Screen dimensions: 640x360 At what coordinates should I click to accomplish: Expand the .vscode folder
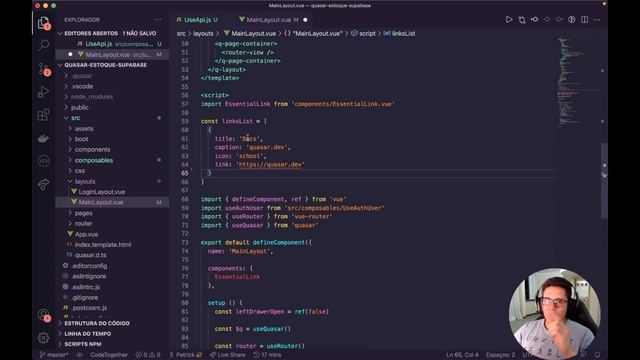click(x=112, y=86)
